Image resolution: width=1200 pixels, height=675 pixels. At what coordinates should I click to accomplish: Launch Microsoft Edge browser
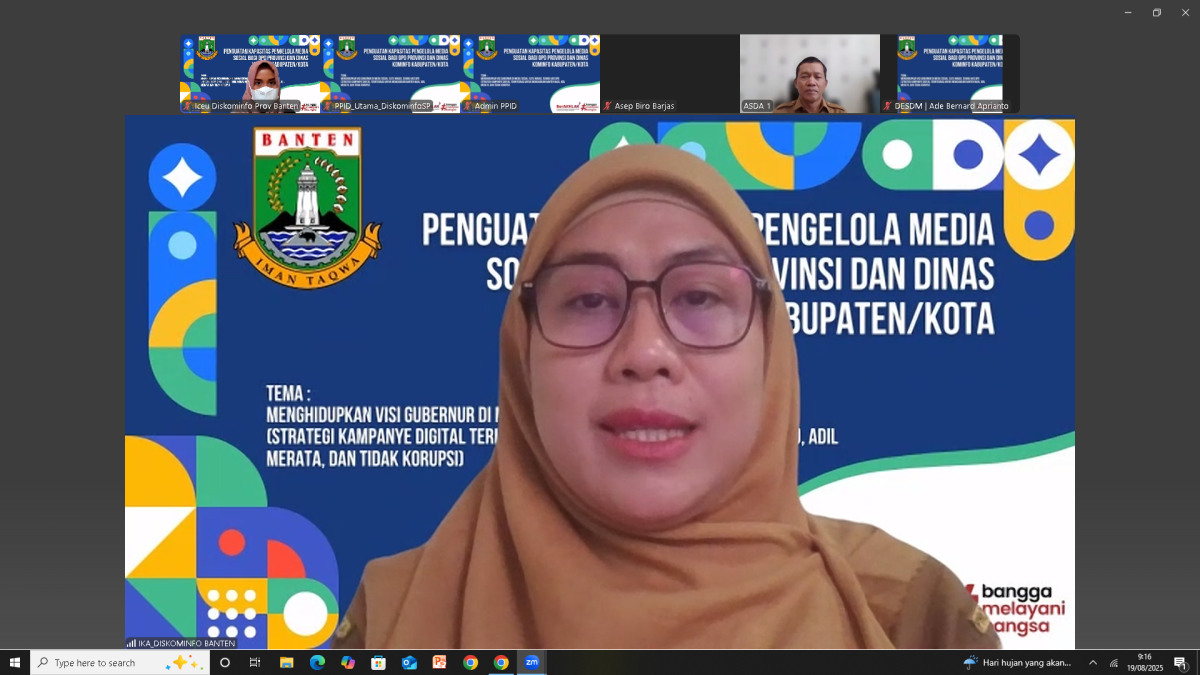[x=317, y=662]
